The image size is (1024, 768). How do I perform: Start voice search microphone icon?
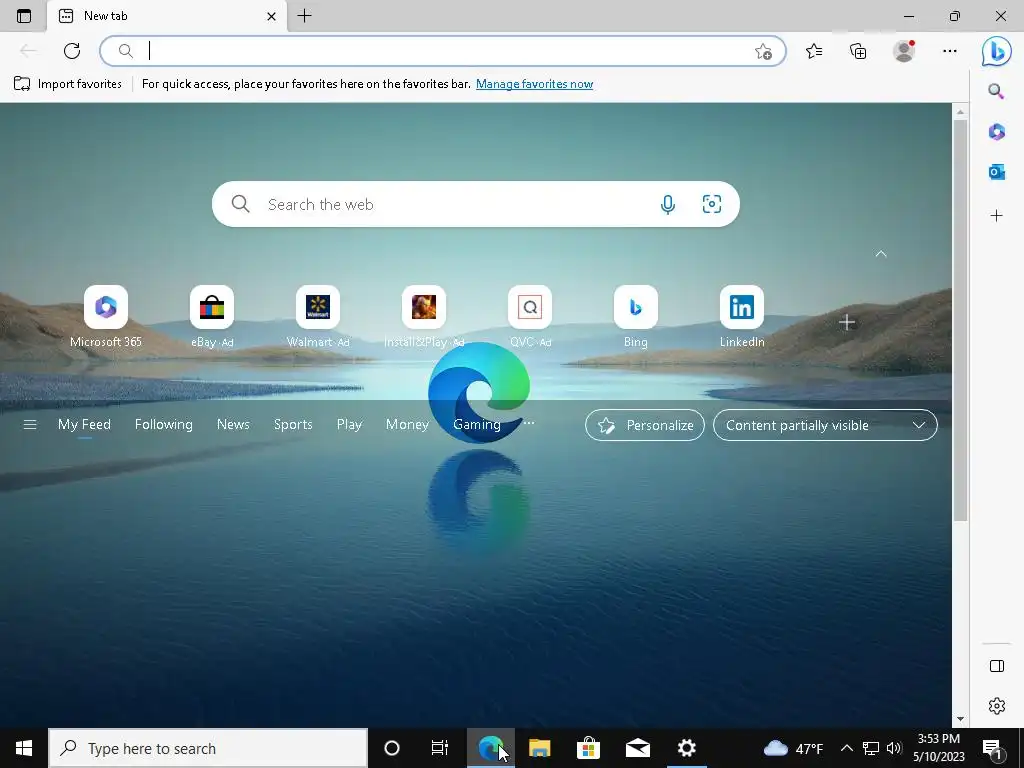point(667,204)
